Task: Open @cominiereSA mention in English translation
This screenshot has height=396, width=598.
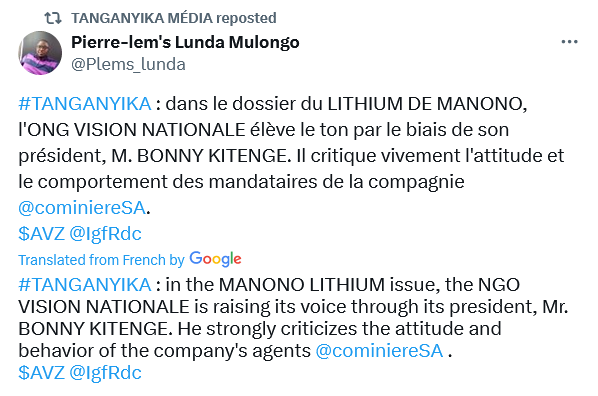Action: coord(379,351)
